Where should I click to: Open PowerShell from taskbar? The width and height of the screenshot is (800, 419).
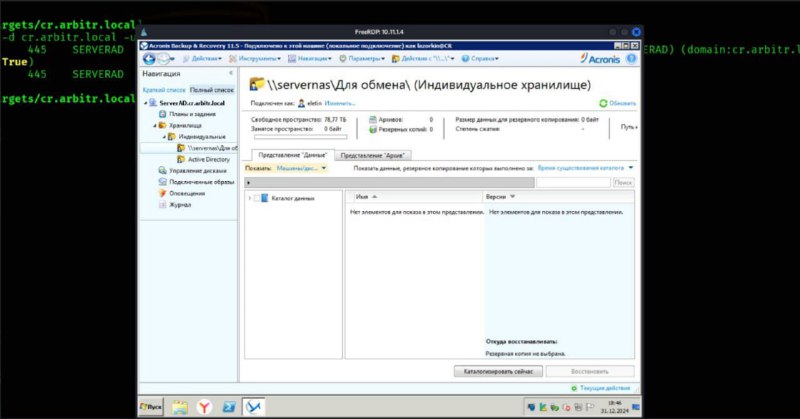(229, 407)
